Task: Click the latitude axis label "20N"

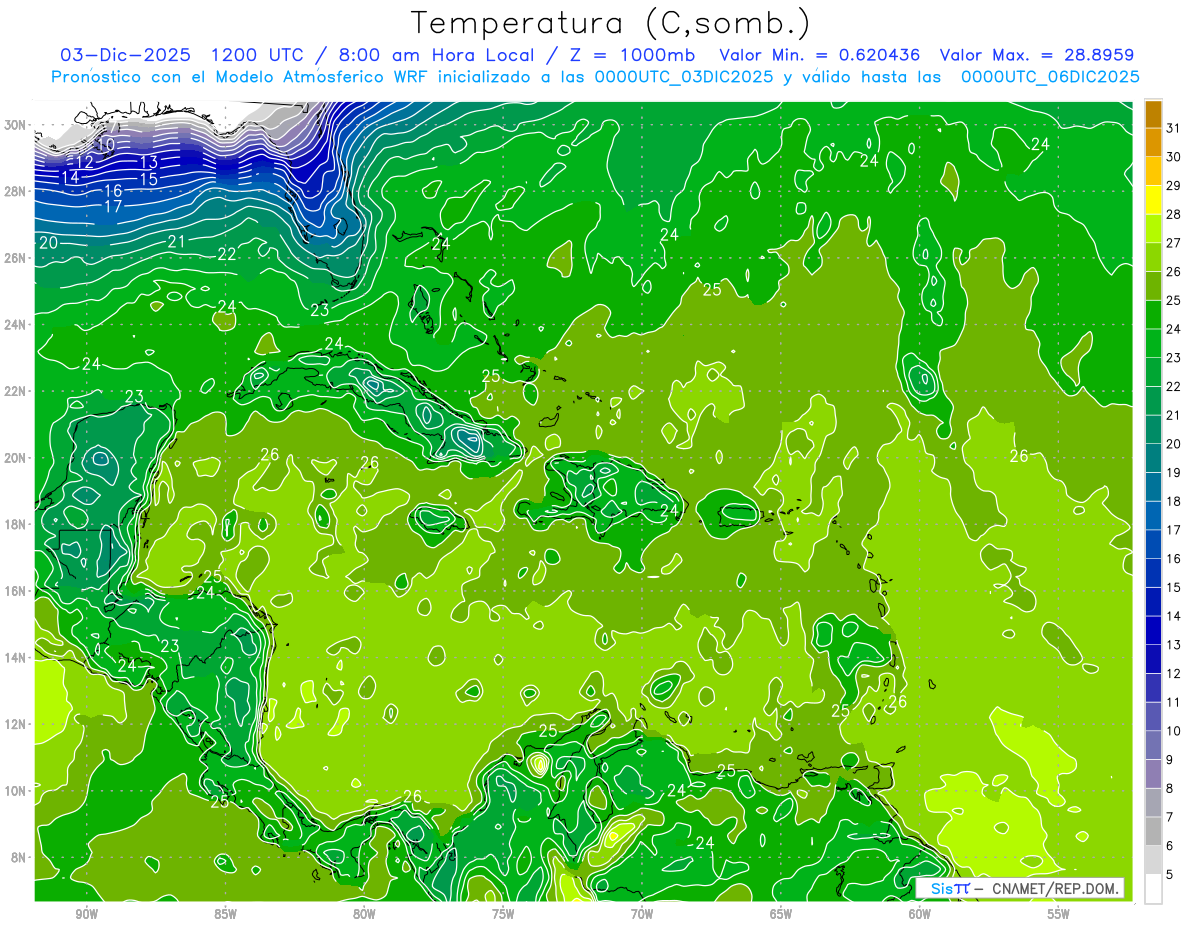Action: [x=15, y=458]
